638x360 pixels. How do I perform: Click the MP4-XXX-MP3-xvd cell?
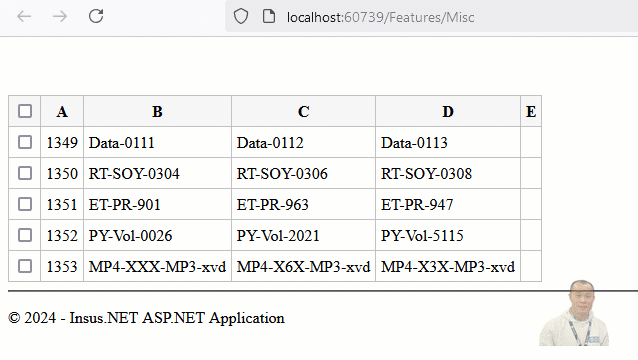pyautogui.click(x=157, y=266)
